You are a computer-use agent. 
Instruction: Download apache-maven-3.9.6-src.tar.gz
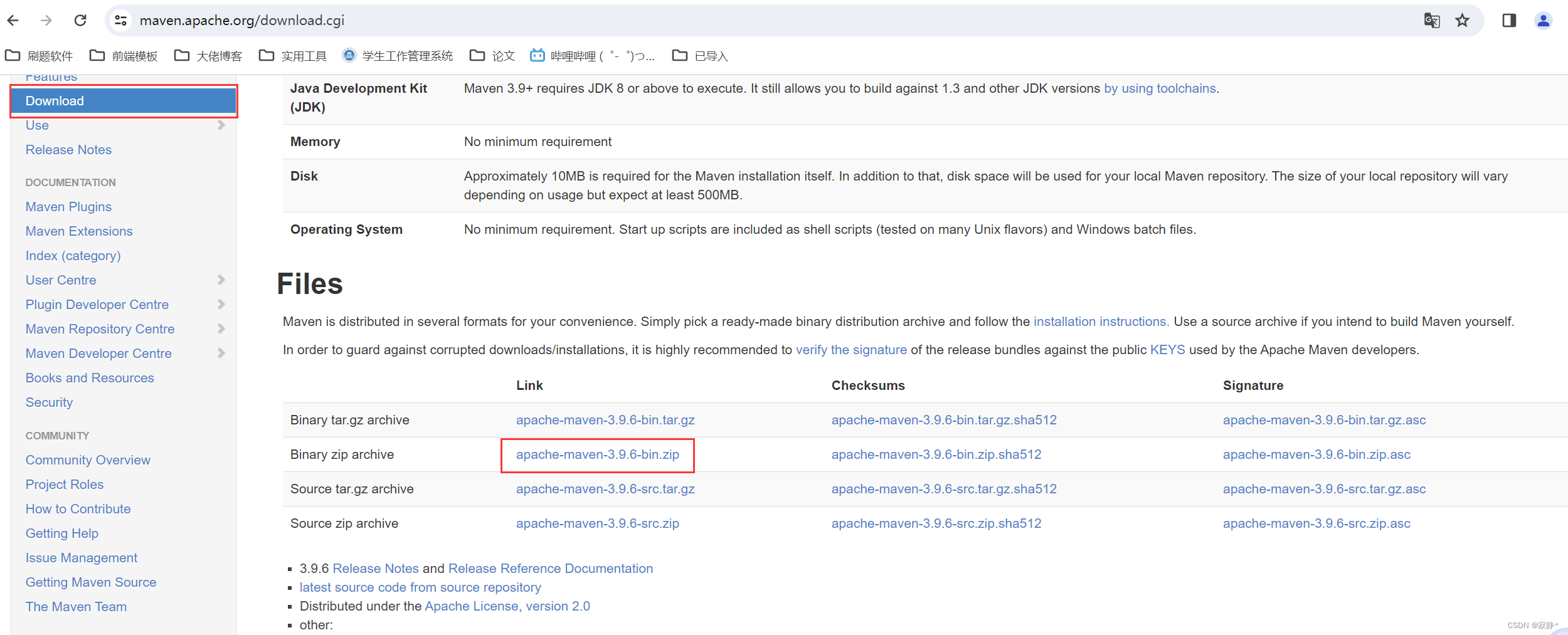point(605,489)
